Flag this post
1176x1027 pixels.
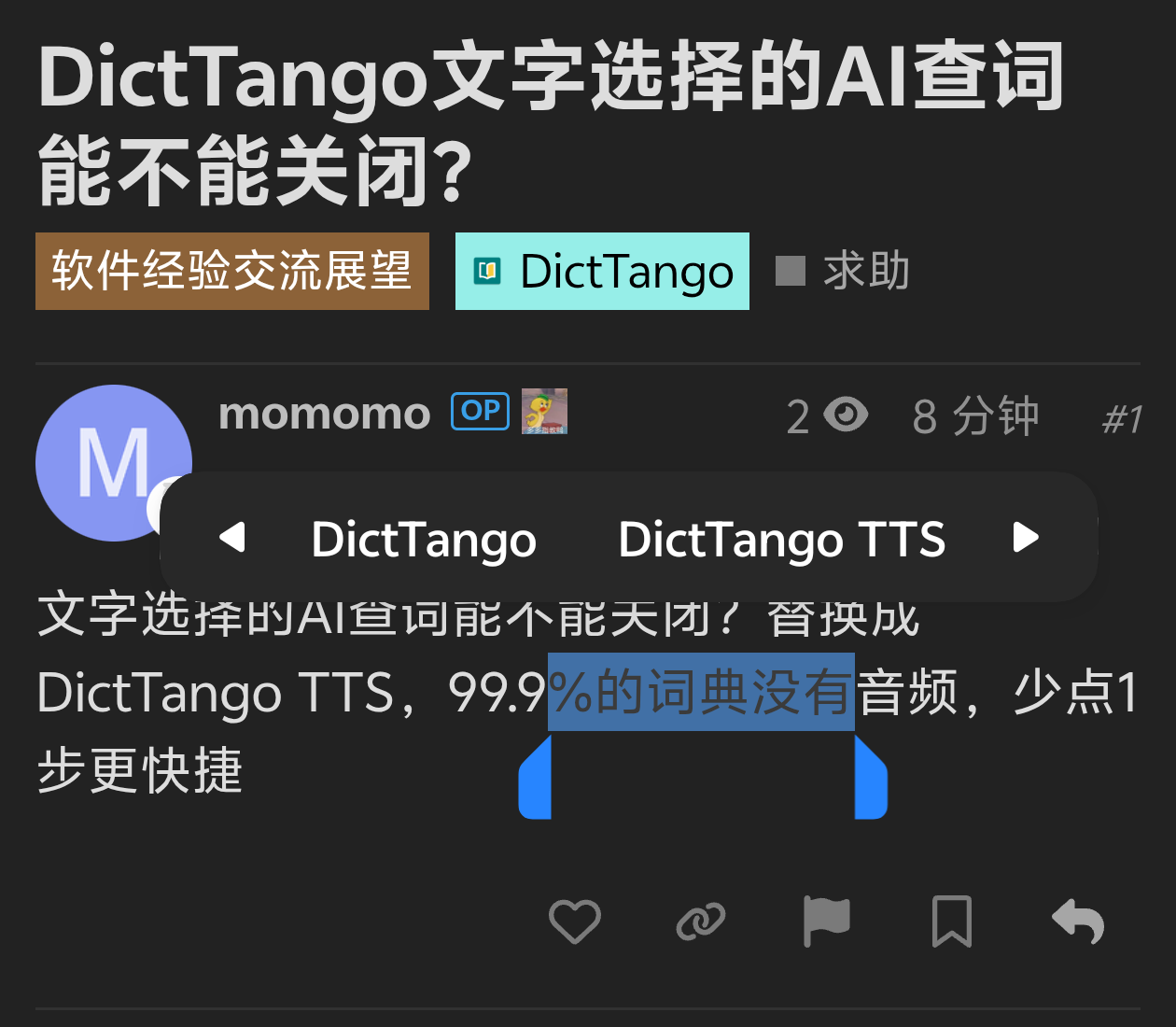(x=826, y=921)
